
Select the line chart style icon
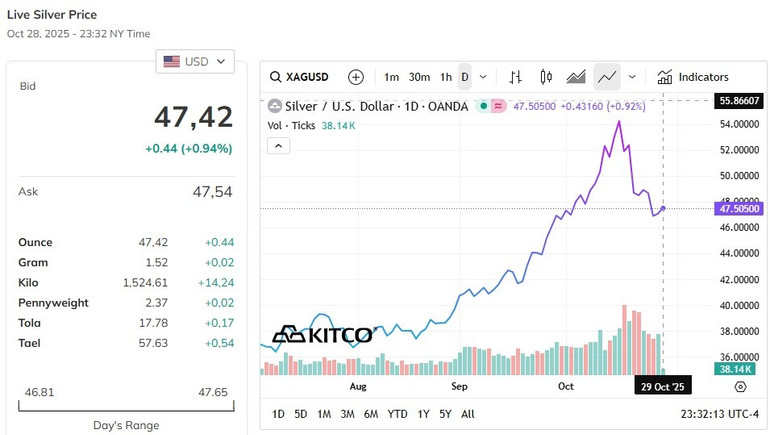point(606,77)
